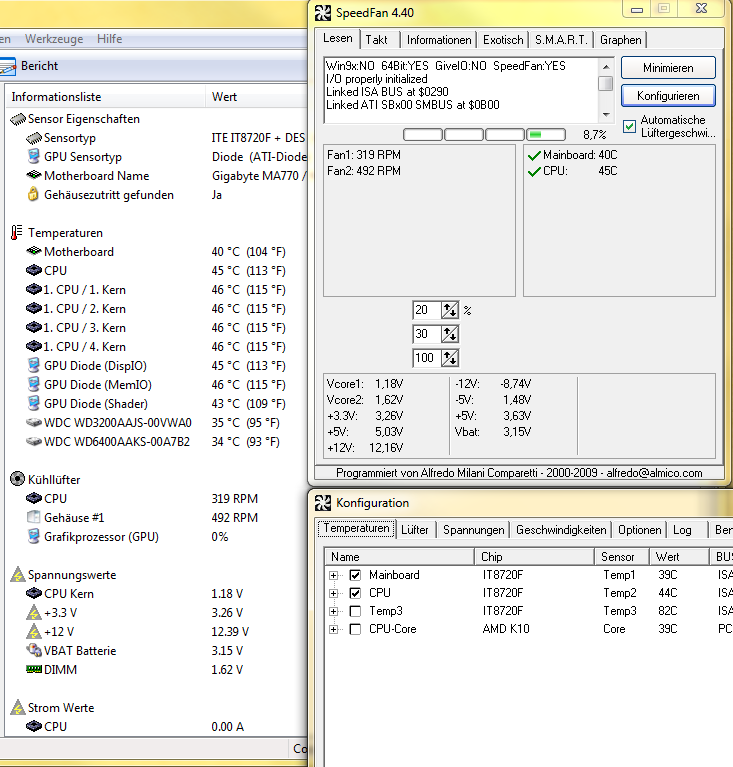This screenshot has height=767, width=733.
Task: Click the Informationsliste column header
Action: coord(105,97)
